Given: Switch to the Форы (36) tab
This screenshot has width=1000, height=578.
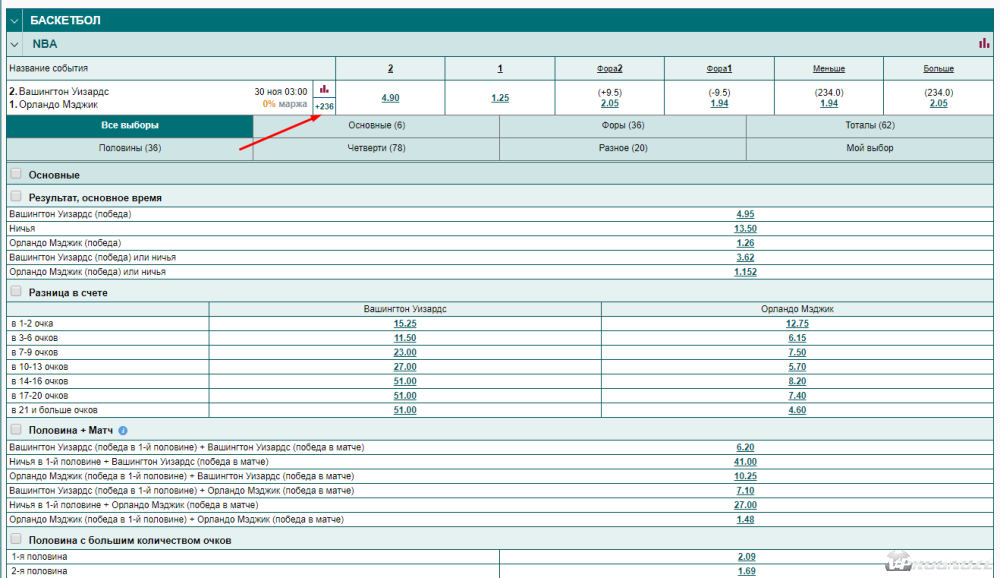Looking at the screenshot, I should pyautogui.click(x=622, y=126).
